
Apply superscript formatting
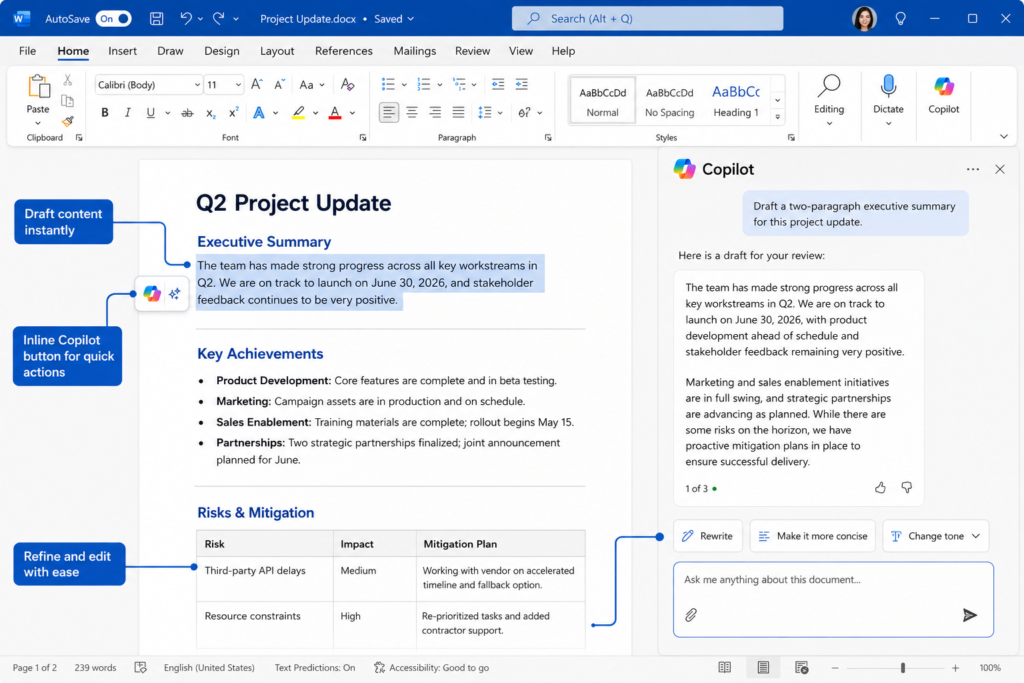click(233, 112)
